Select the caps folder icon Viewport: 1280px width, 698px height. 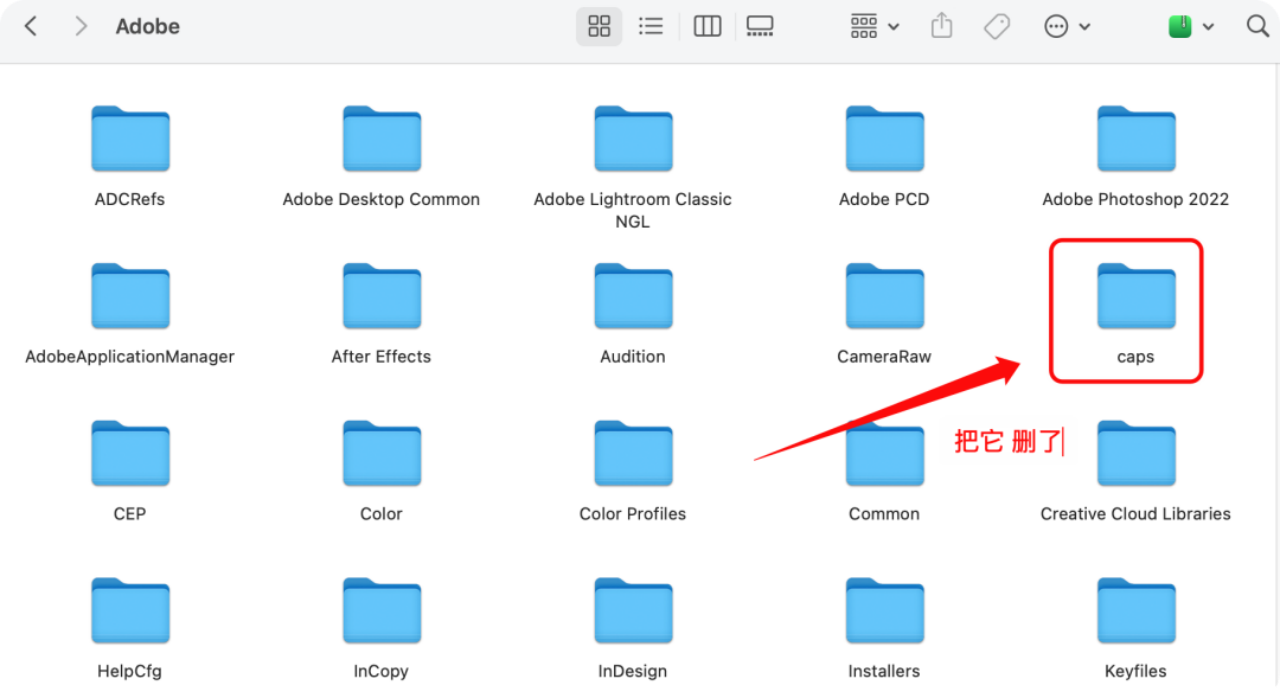coord(1136,296)
